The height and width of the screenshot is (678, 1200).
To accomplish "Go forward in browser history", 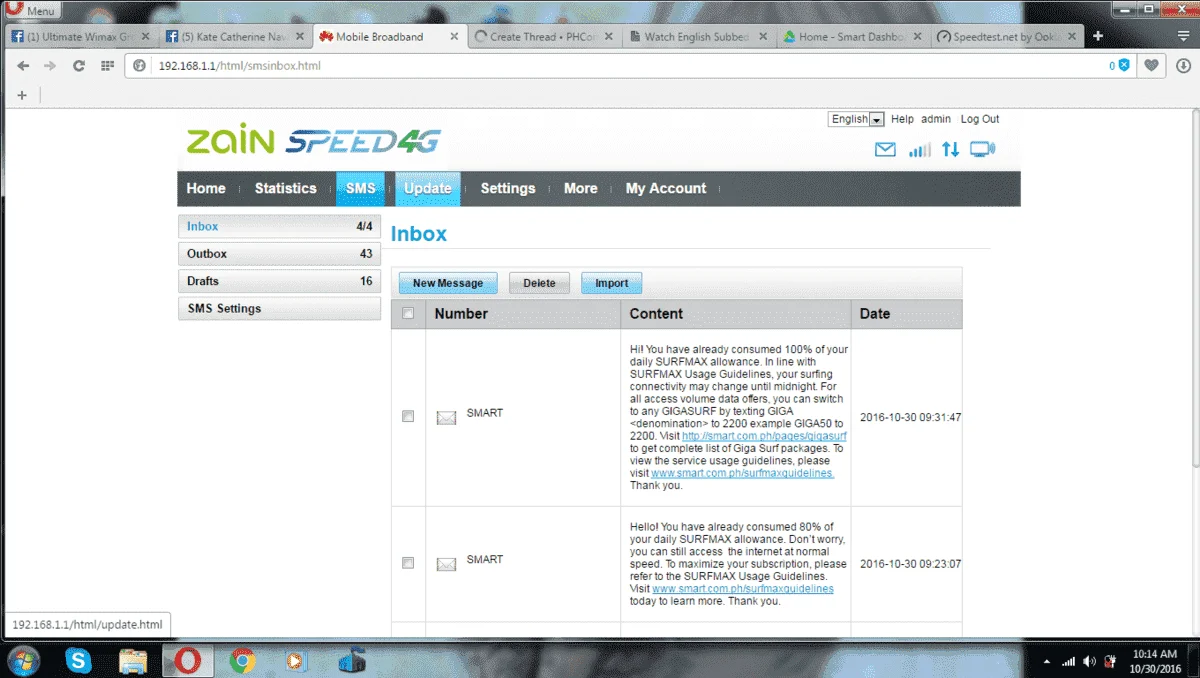I will 50,66.
